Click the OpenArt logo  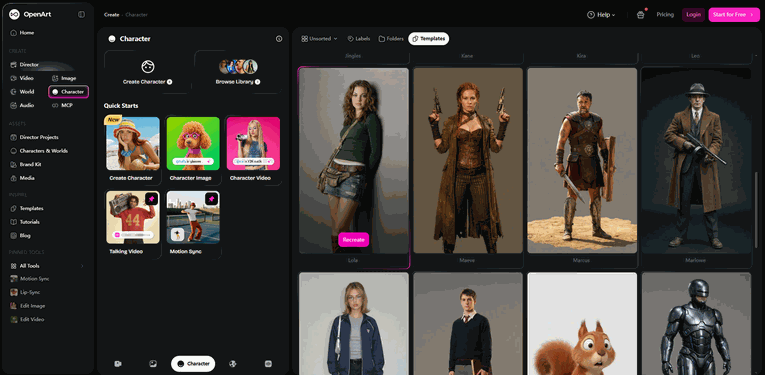click(30, 14)
